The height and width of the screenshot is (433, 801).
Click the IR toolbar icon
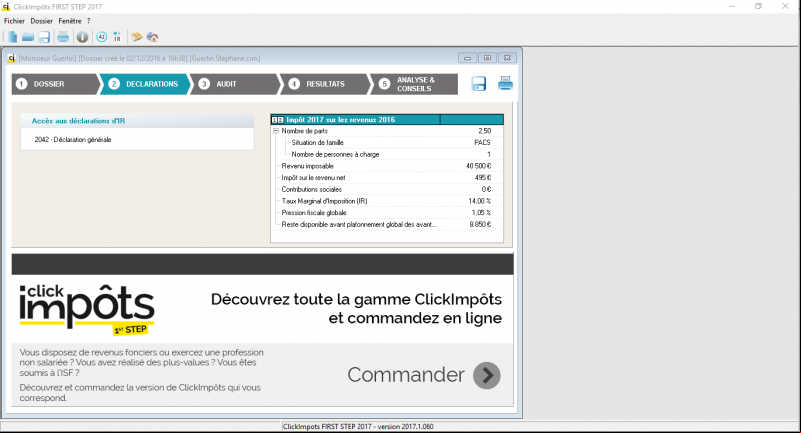click(117, 37)
